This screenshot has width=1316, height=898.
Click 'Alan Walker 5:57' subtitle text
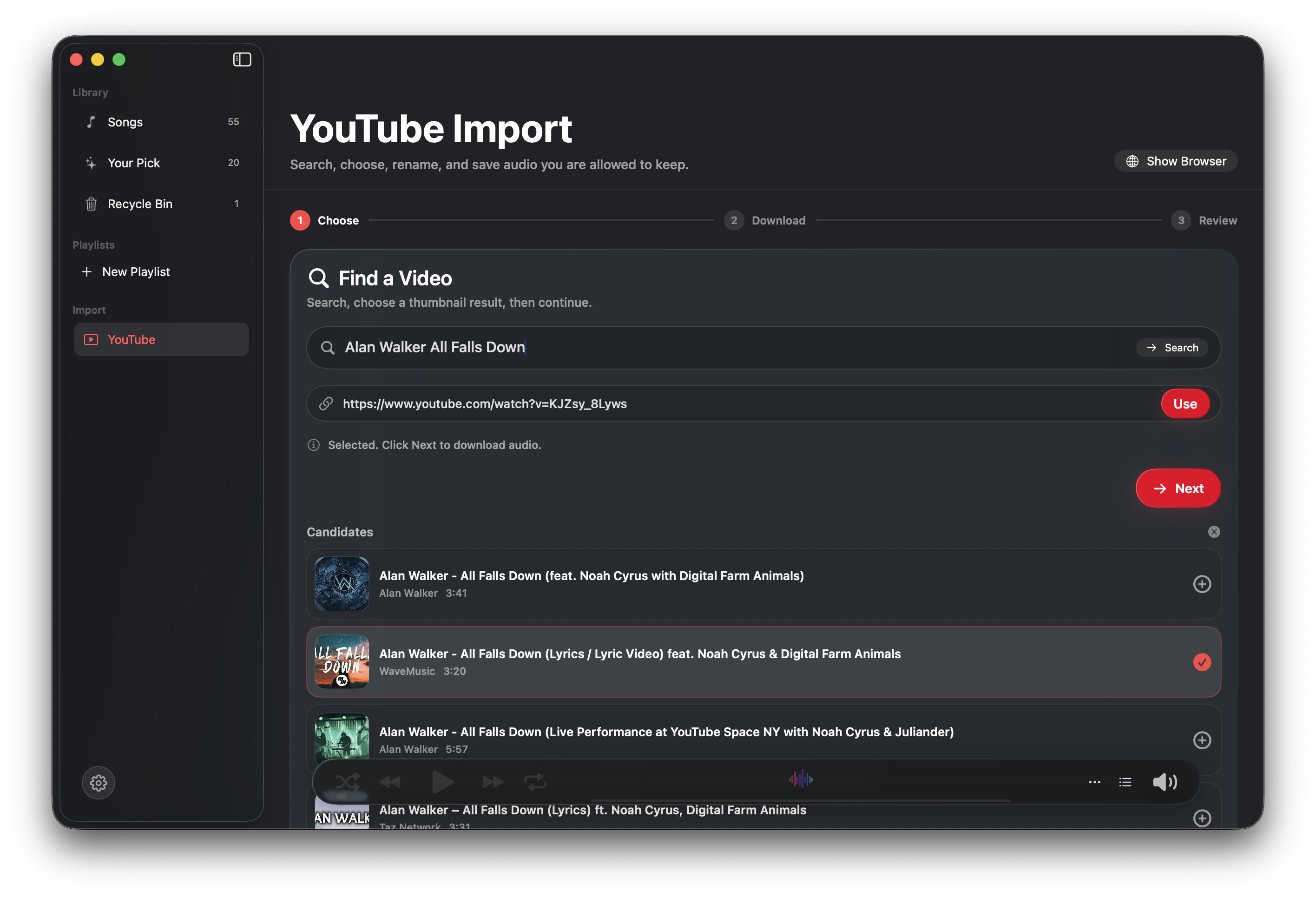coord(424,749)
